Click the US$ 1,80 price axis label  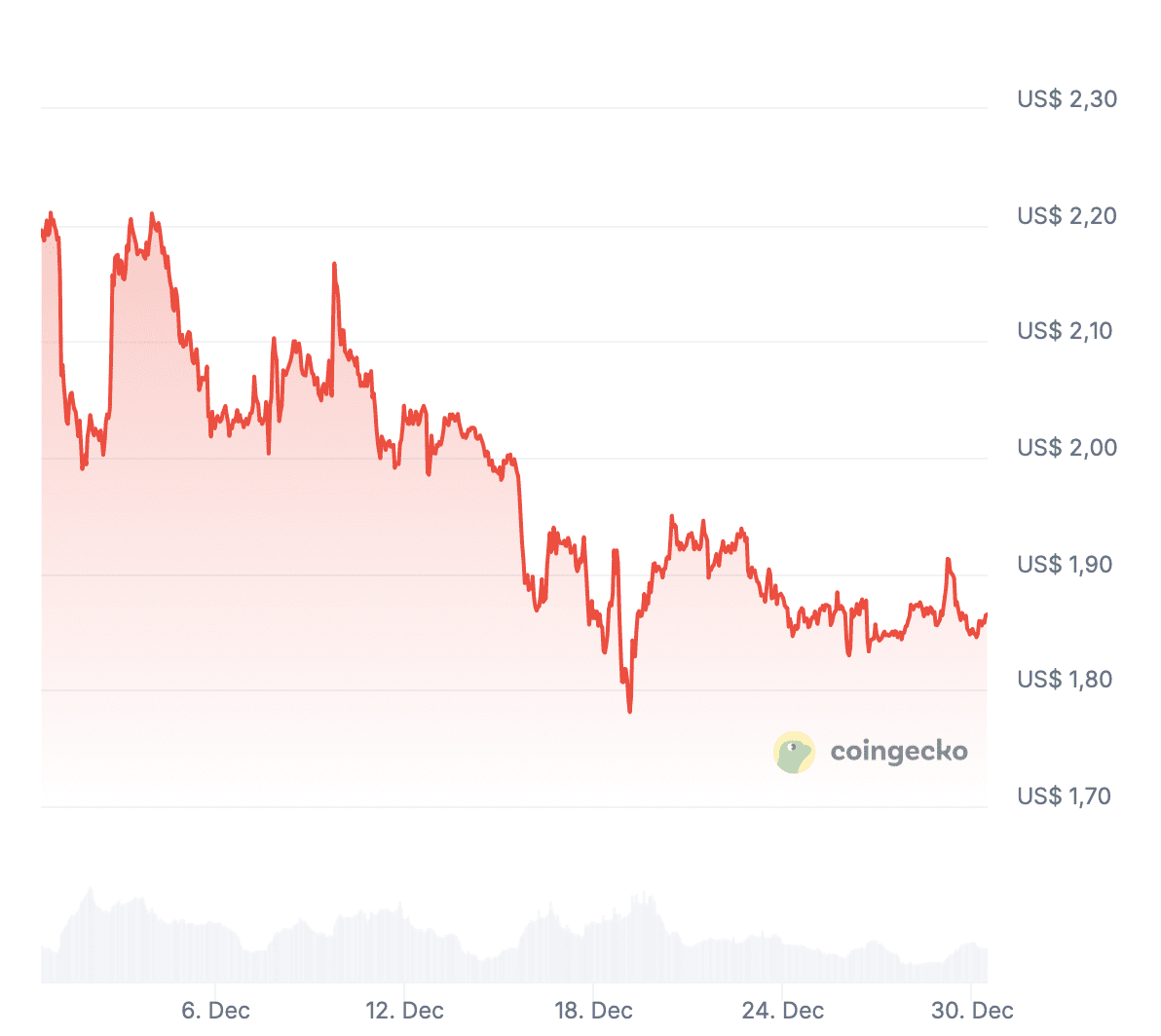pos(1065,680)
